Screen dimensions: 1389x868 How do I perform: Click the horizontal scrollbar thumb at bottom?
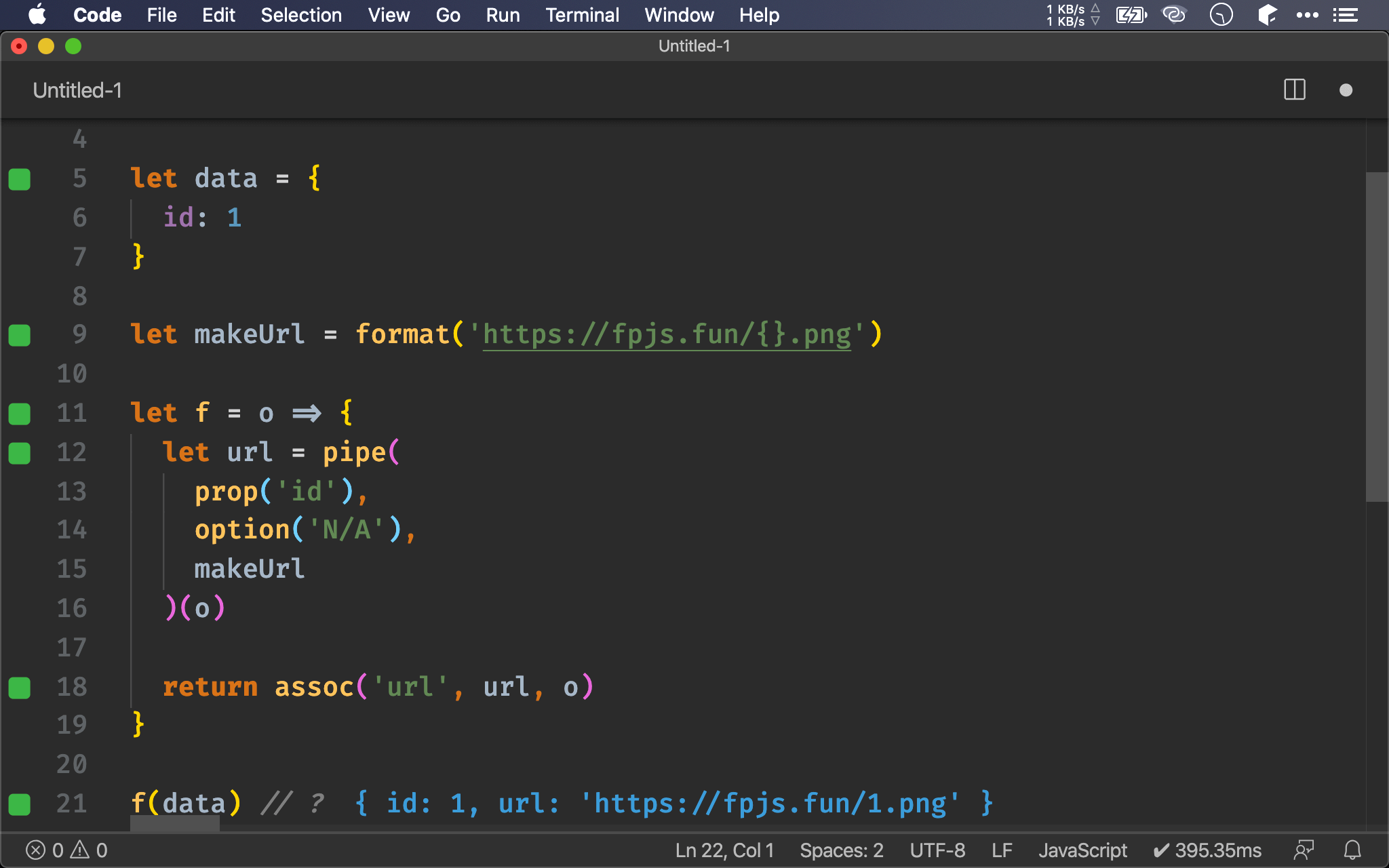[x=175, y=824]
